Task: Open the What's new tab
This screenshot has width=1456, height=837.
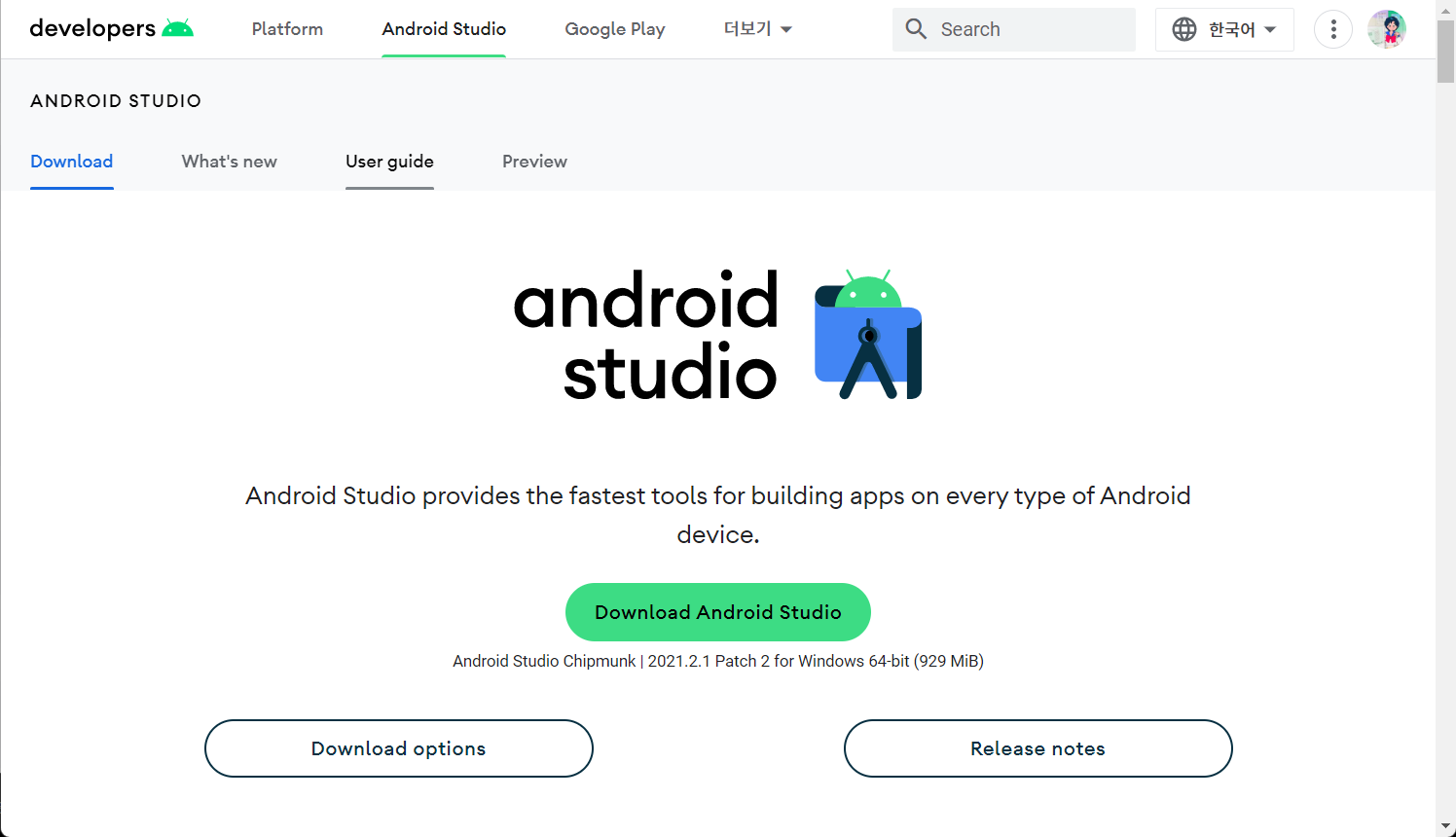Action: click(x=230, y=162)
